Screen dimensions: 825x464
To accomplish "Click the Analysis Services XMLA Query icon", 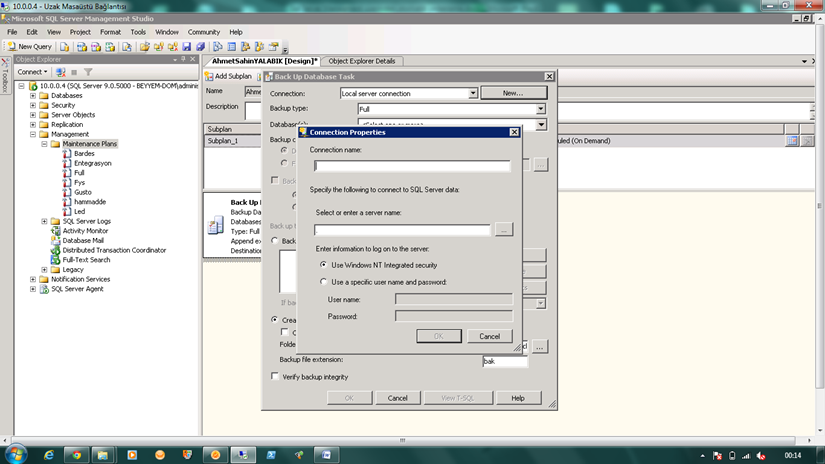I will pyautogui.click(x=110, y=47).
